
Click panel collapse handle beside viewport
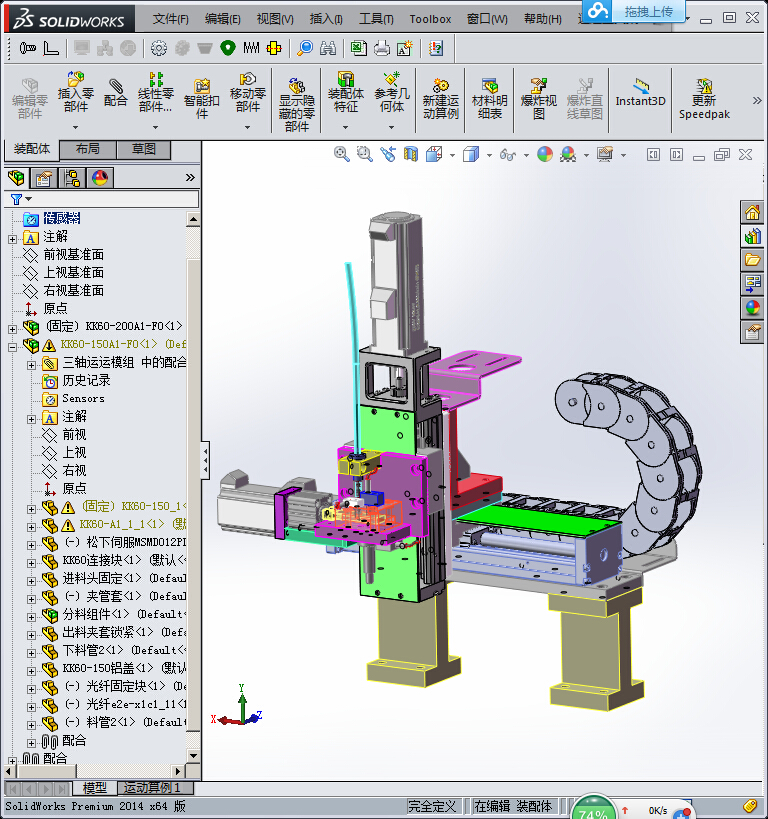pos(206,460)
